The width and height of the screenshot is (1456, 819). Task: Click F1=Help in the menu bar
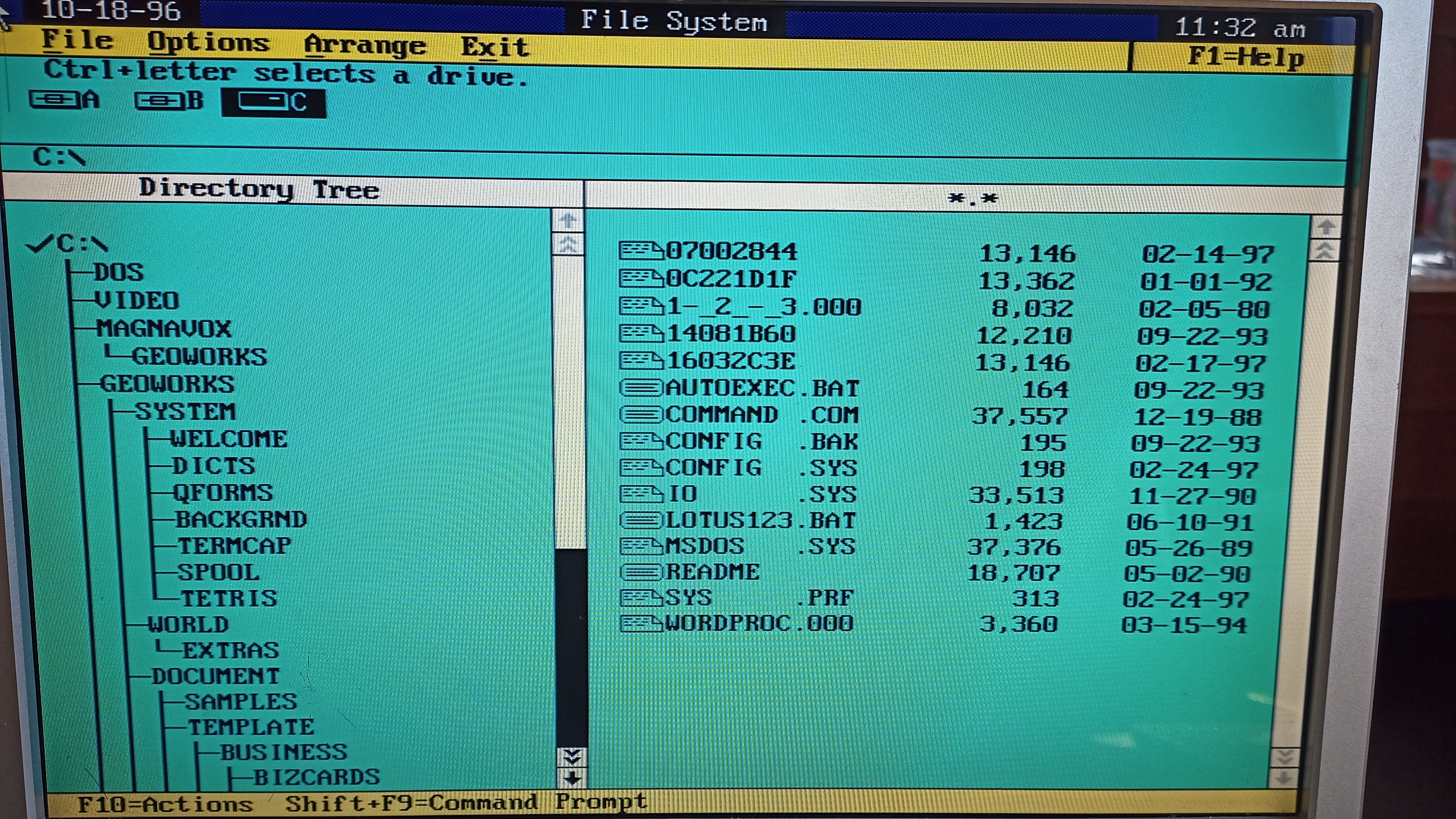(1246, 57)
